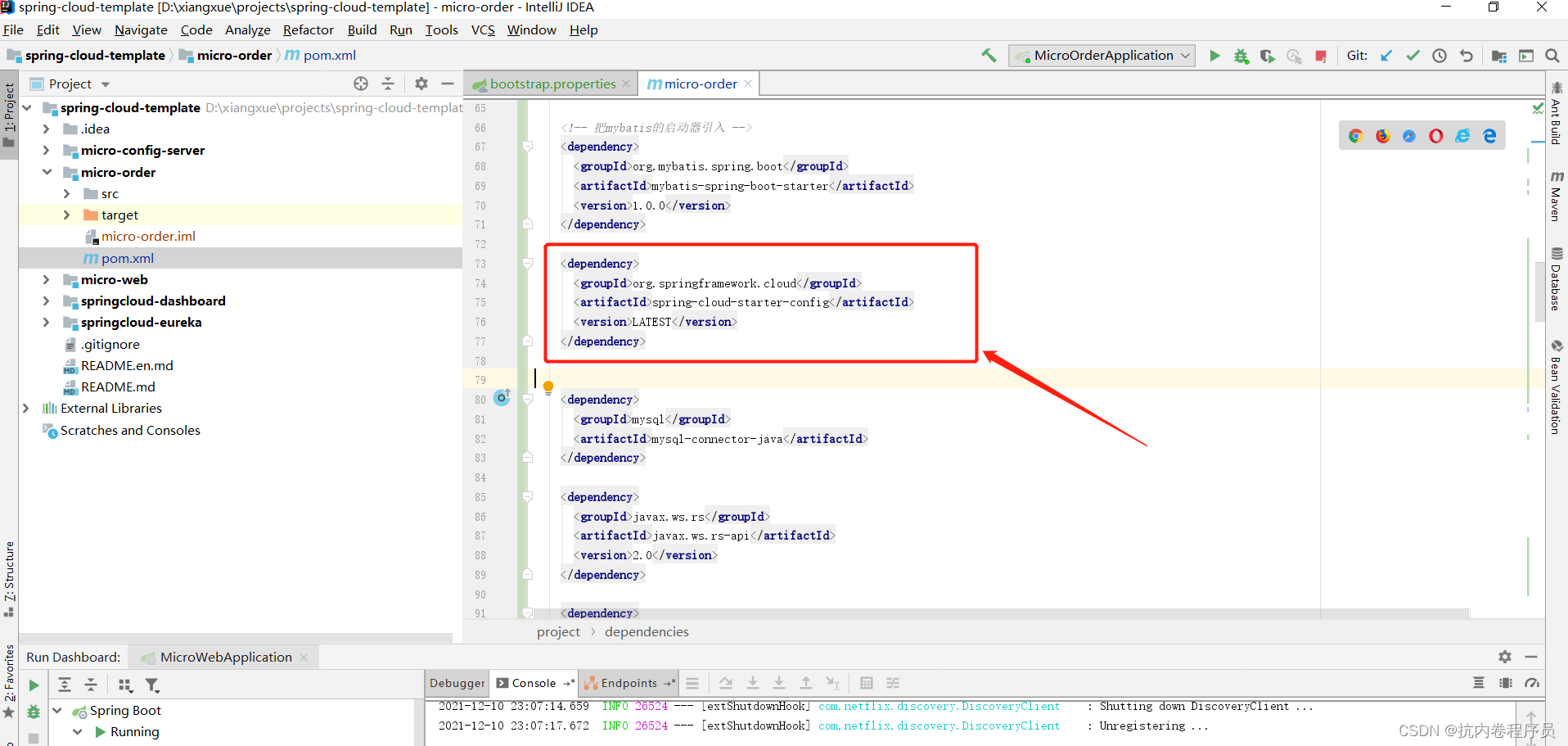Image resolution: width=1568 pixels, height=746 pixels.
Task: Open the VCS menu
Action: coord(483,29)
